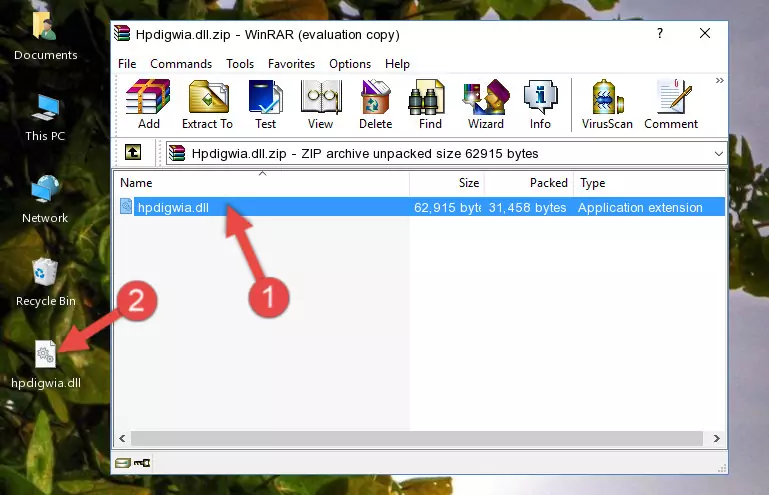Click the horizontal scrollbar left arrow
Image resolution: width=769 pixels, height=495 pixels.
[122, 438]
